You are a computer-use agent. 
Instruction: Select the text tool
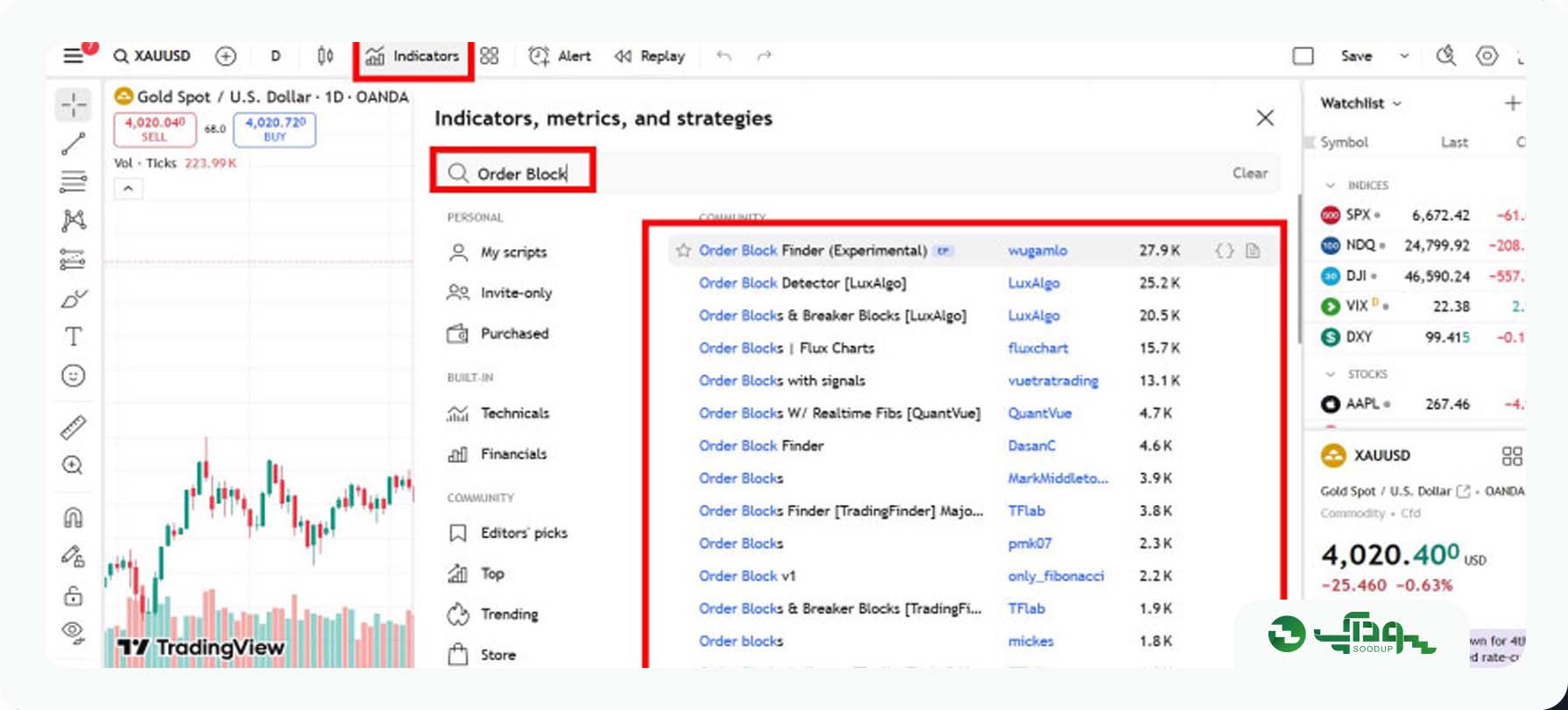click(74, 337)
